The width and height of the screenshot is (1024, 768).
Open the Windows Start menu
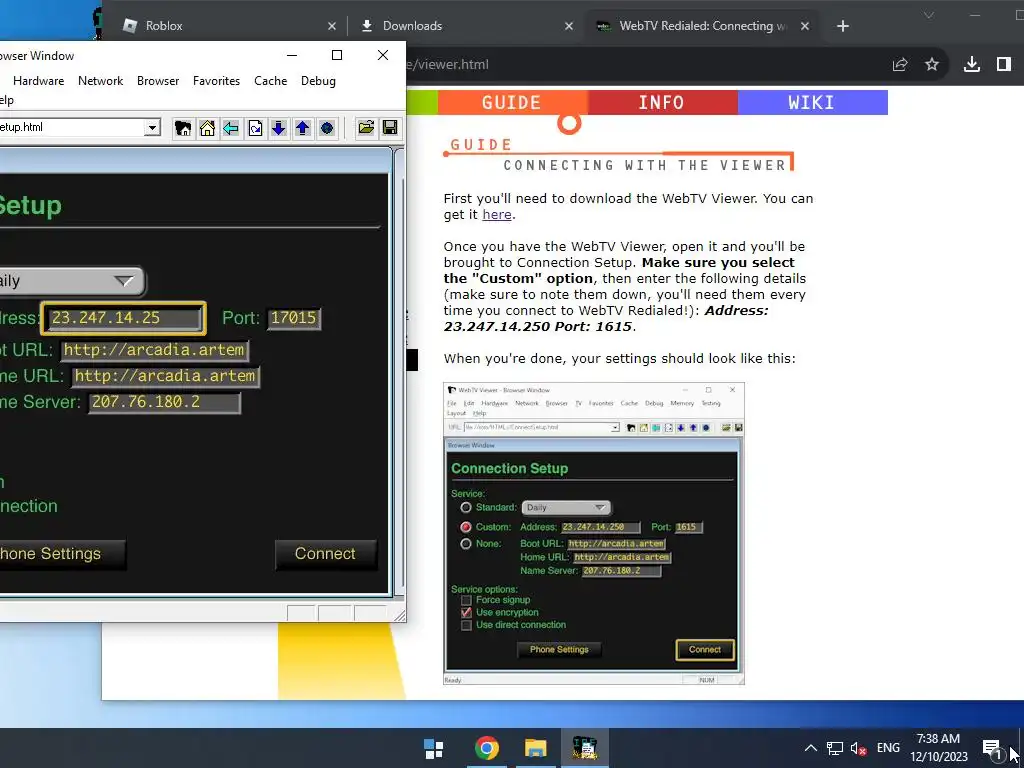[x=434, y=748]
